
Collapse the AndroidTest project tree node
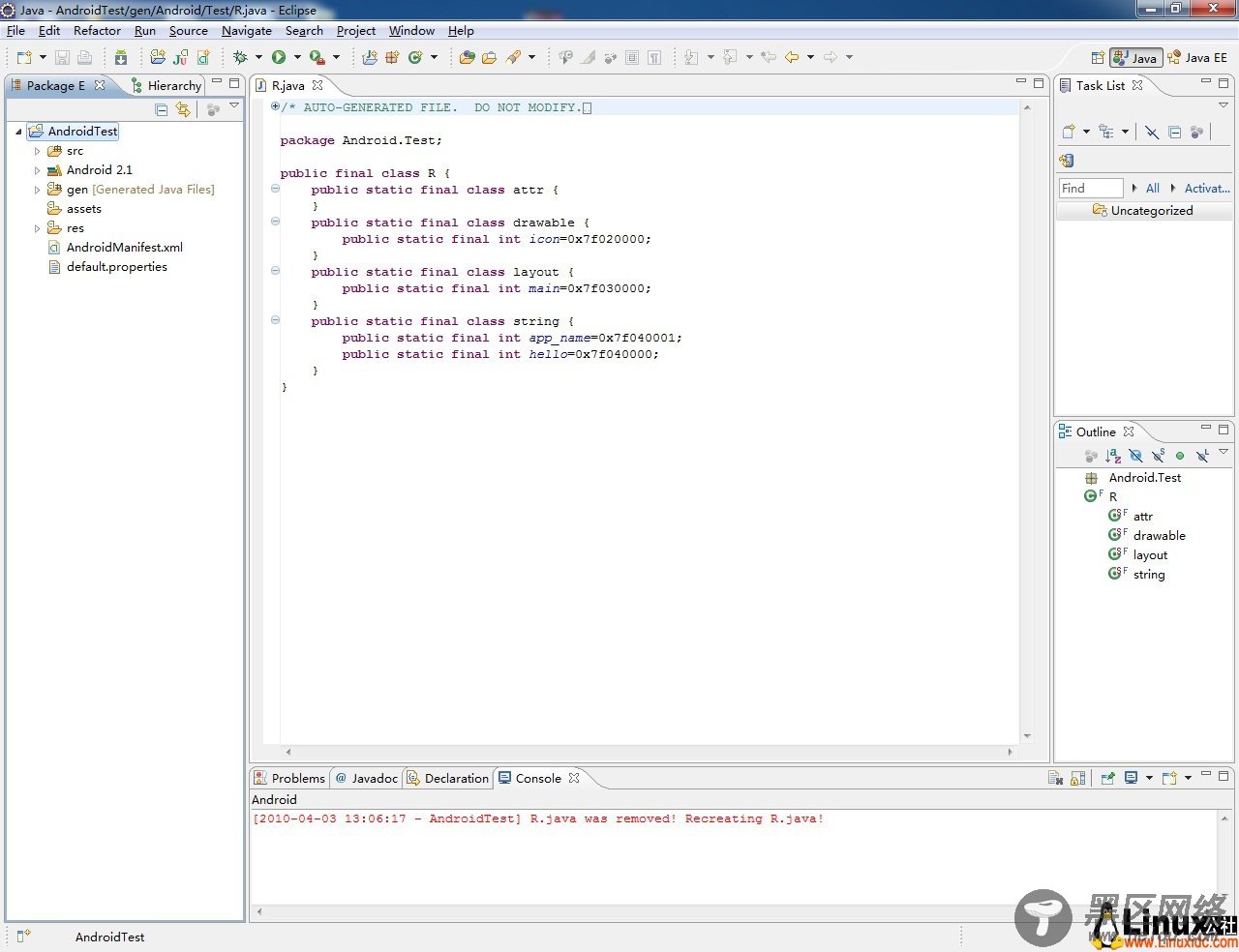(x=18, y=132)
